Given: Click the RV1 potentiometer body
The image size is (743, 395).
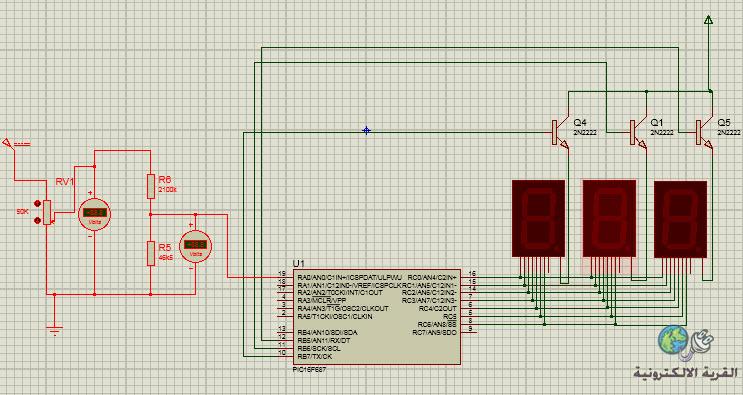Looking at the screenshot, I should [47, 212].
